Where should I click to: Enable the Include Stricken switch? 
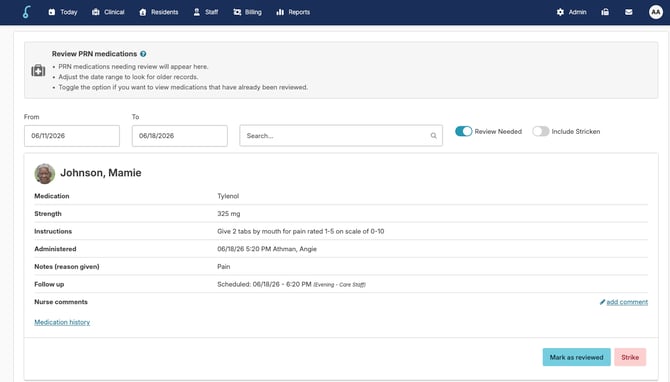tap(541, 131)
